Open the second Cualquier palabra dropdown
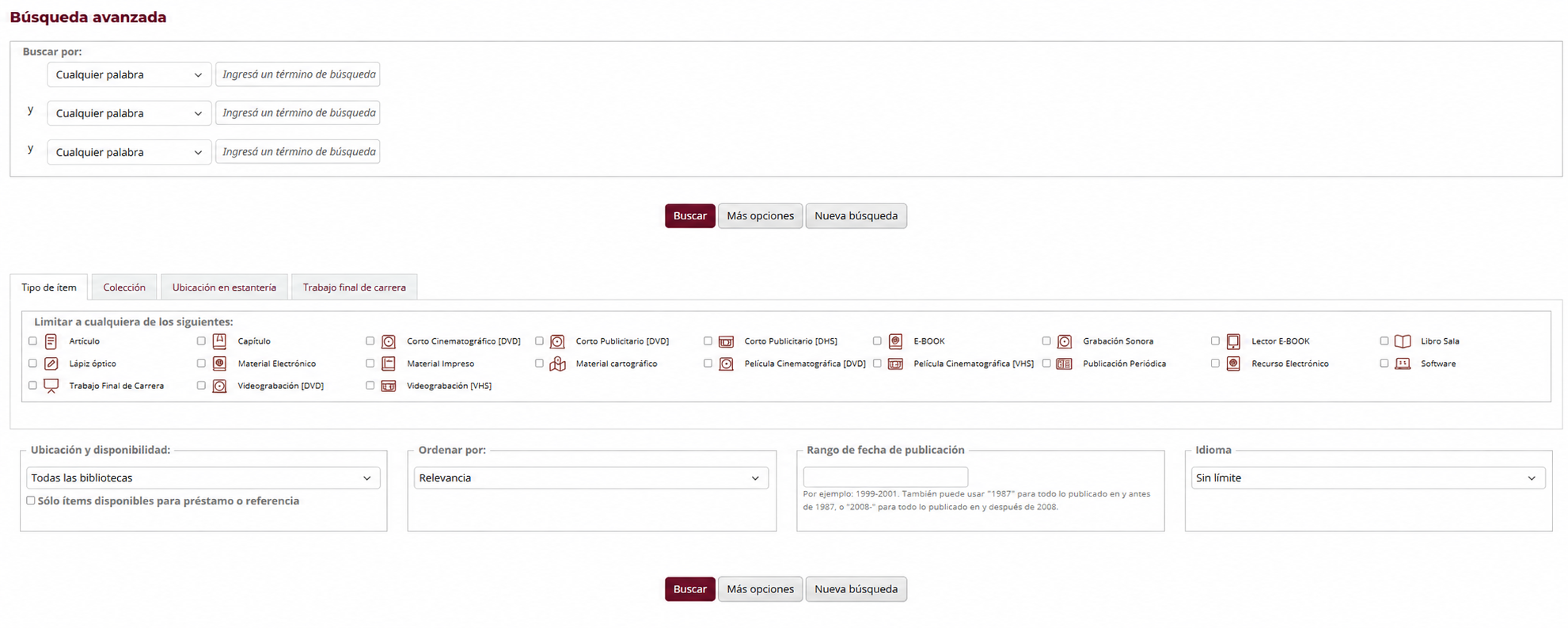The image size is (1568, 628). 129,113
